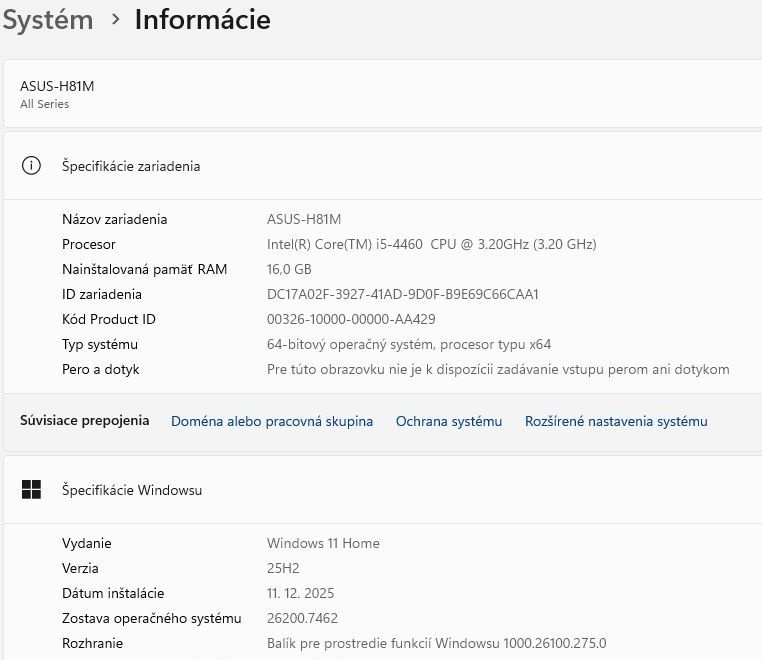The image size is (762, 660).
Task: Click the Procesor label
Action: click(x=89, y=244)
